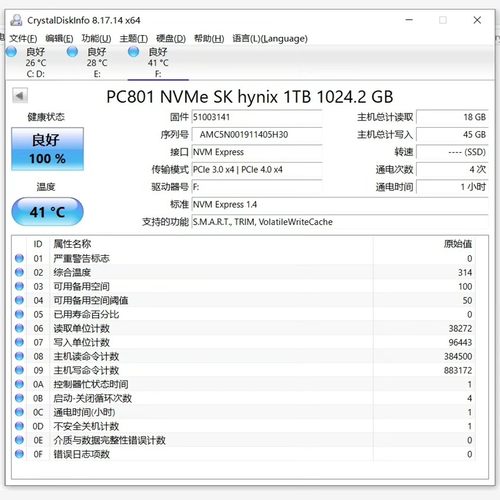Click the 通电次数 label

tap(394, 170)
